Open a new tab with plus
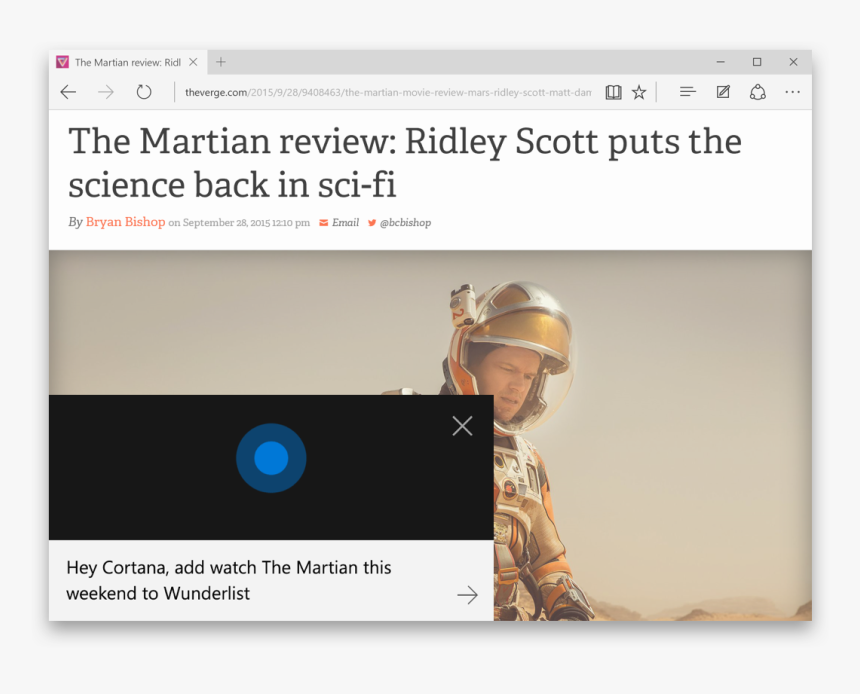 click(x=220, y=62)
